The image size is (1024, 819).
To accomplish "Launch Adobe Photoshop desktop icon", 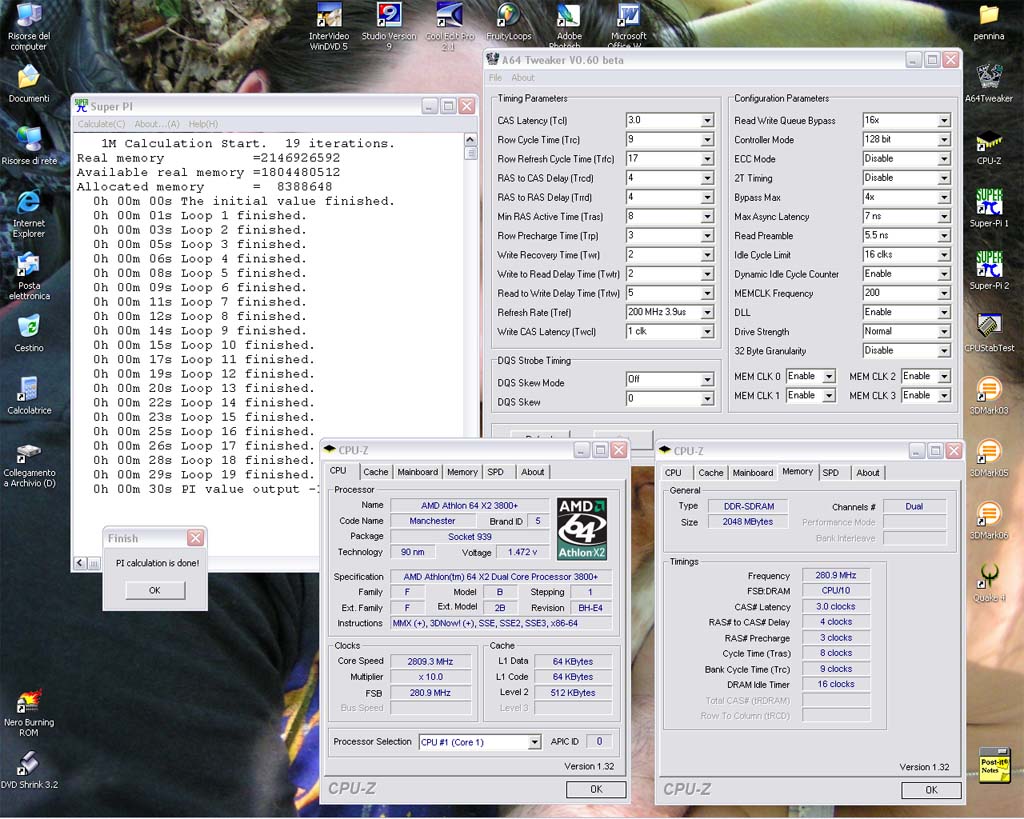I will tap(568, 25).
